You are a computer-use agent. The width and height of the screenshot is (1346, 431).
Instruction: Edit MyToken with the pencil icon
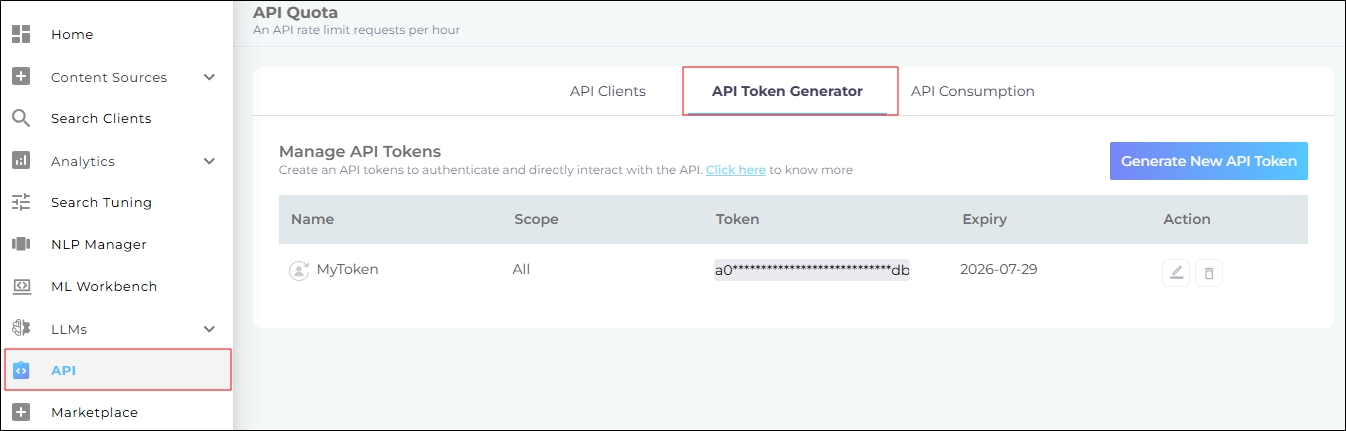point(1176,272)
